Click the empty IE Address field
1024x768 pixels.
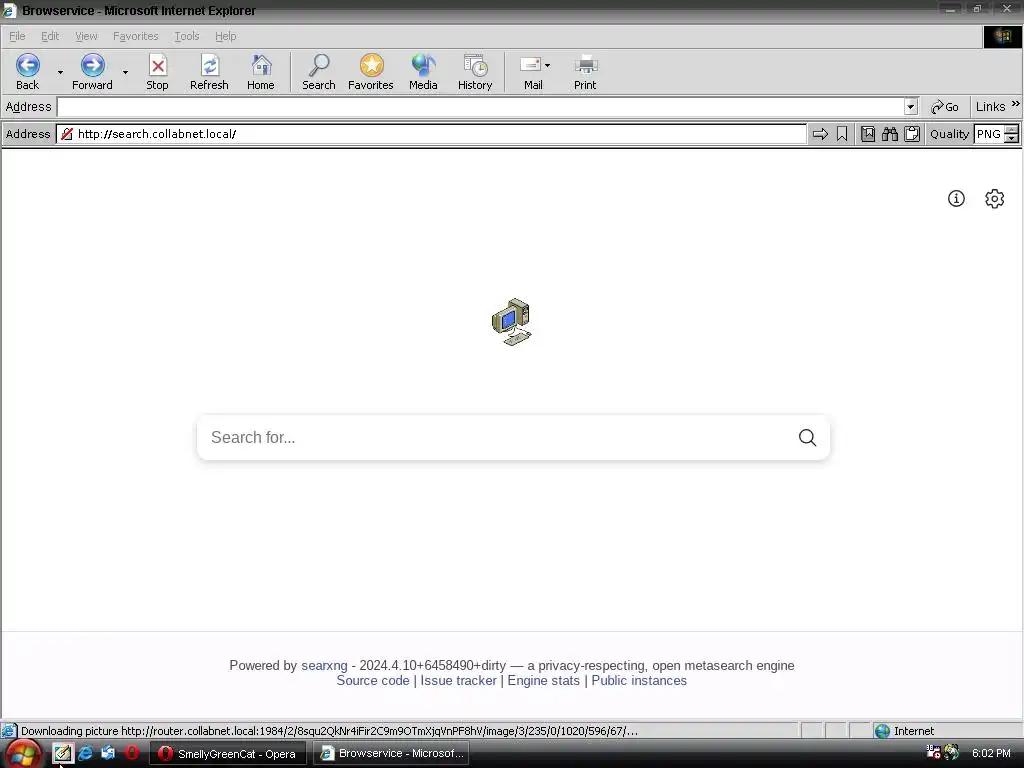click(481, 106)
